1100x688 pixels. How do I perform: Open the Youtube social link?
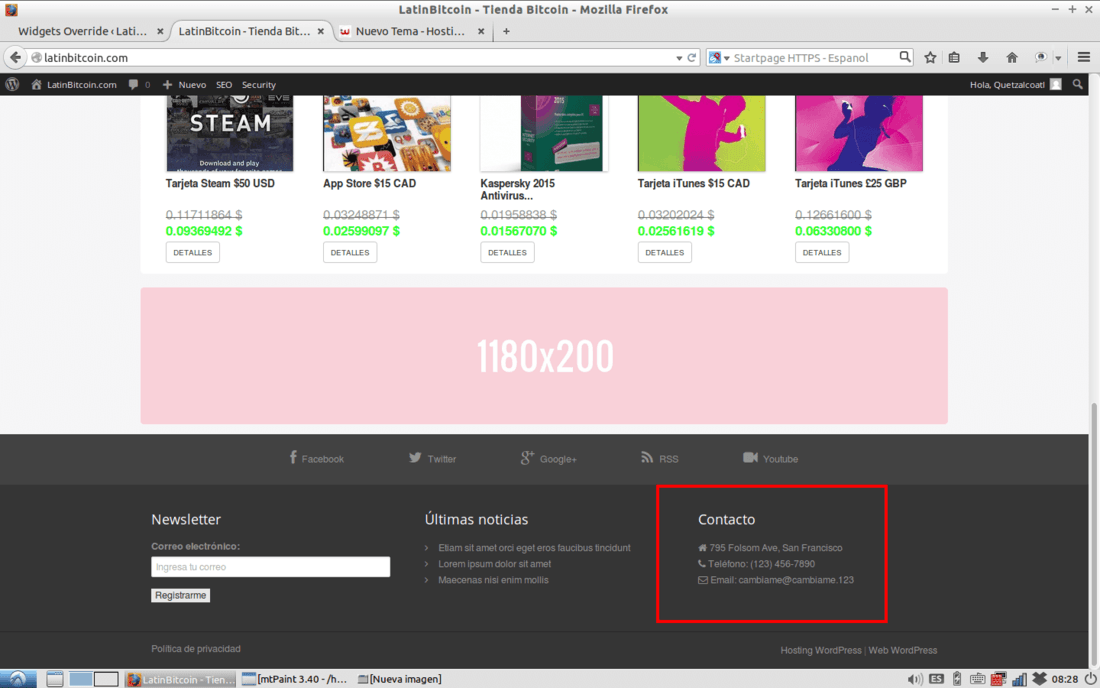coord(770,459)
